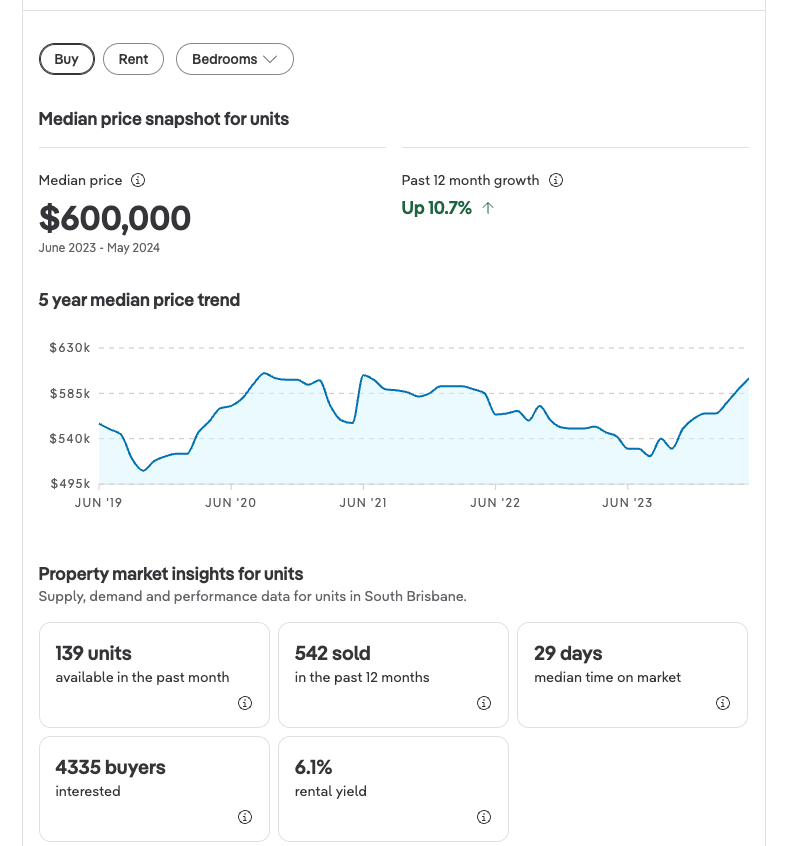Open info icon in 139 units card
This screenshot has height=846, width=790.
point(245,703)
